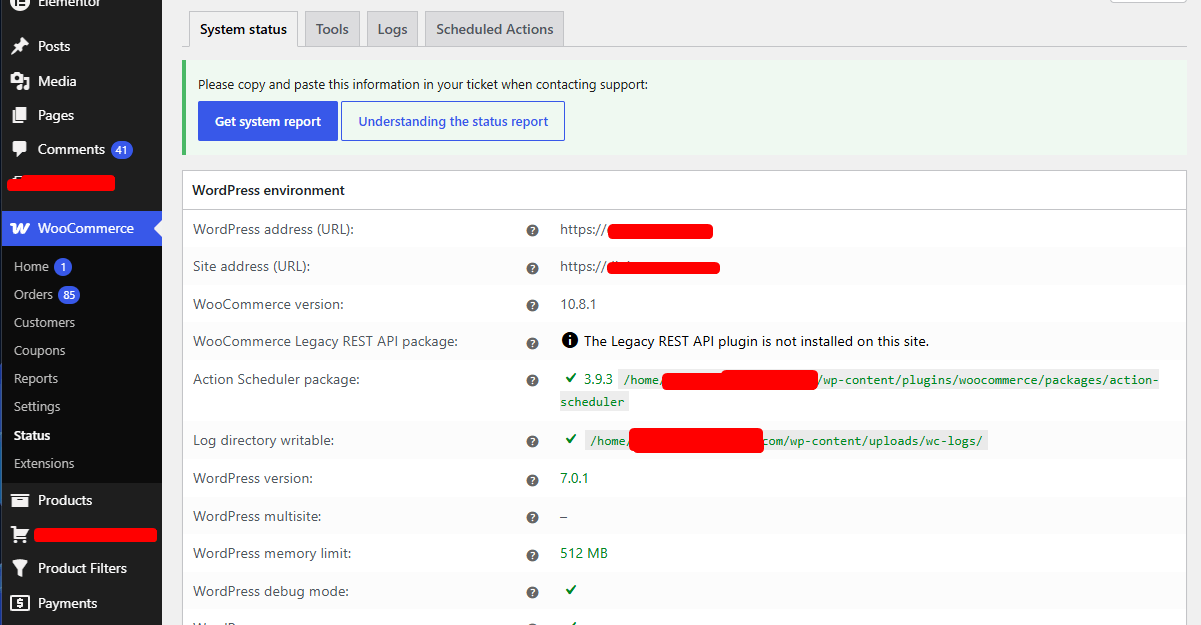1201x625 pixels.
Task: Click the WordPress version value 7.0.1
Action: coord(574,478)
